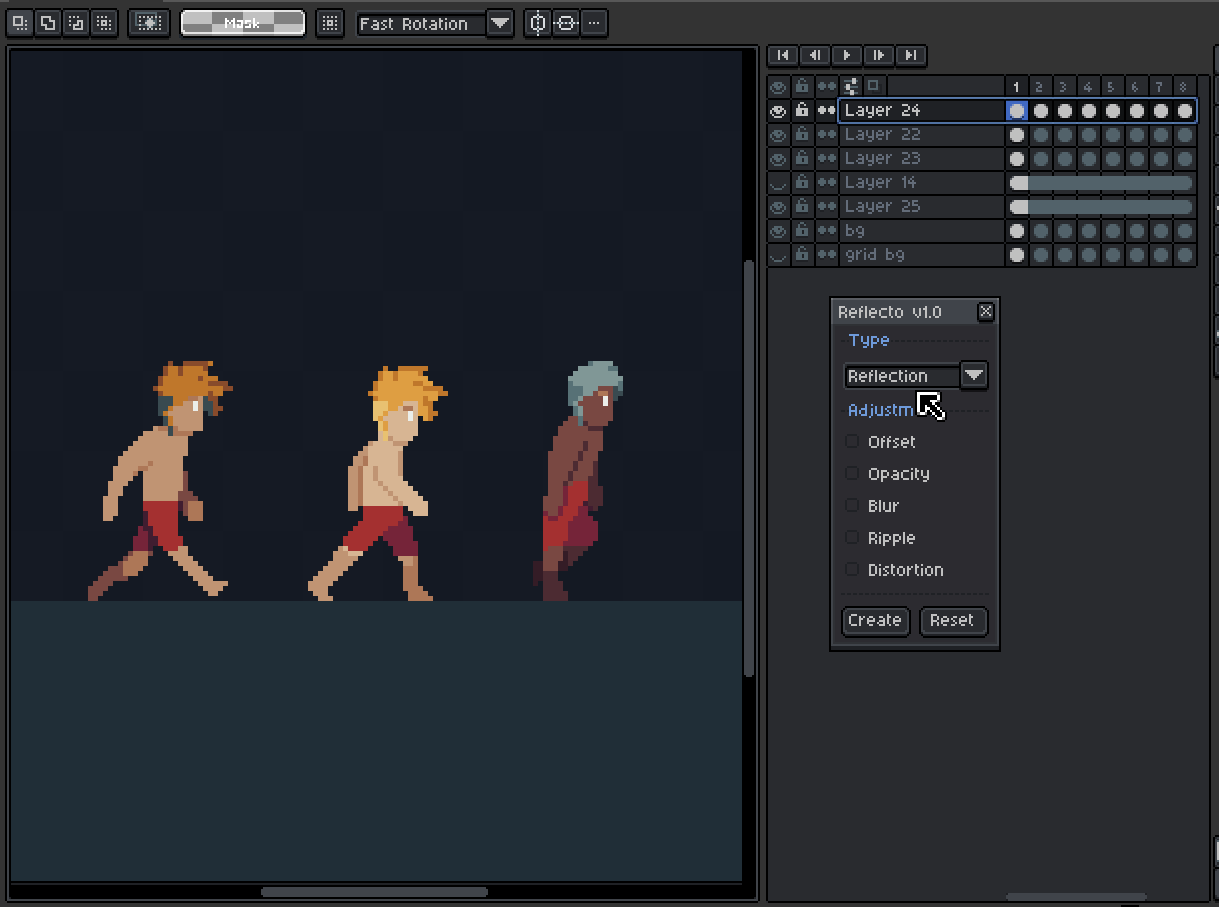Check the Ripple adjustment option
This screenshot has height=907, width=1219.
pyautogui.click(x=852, y=538)
